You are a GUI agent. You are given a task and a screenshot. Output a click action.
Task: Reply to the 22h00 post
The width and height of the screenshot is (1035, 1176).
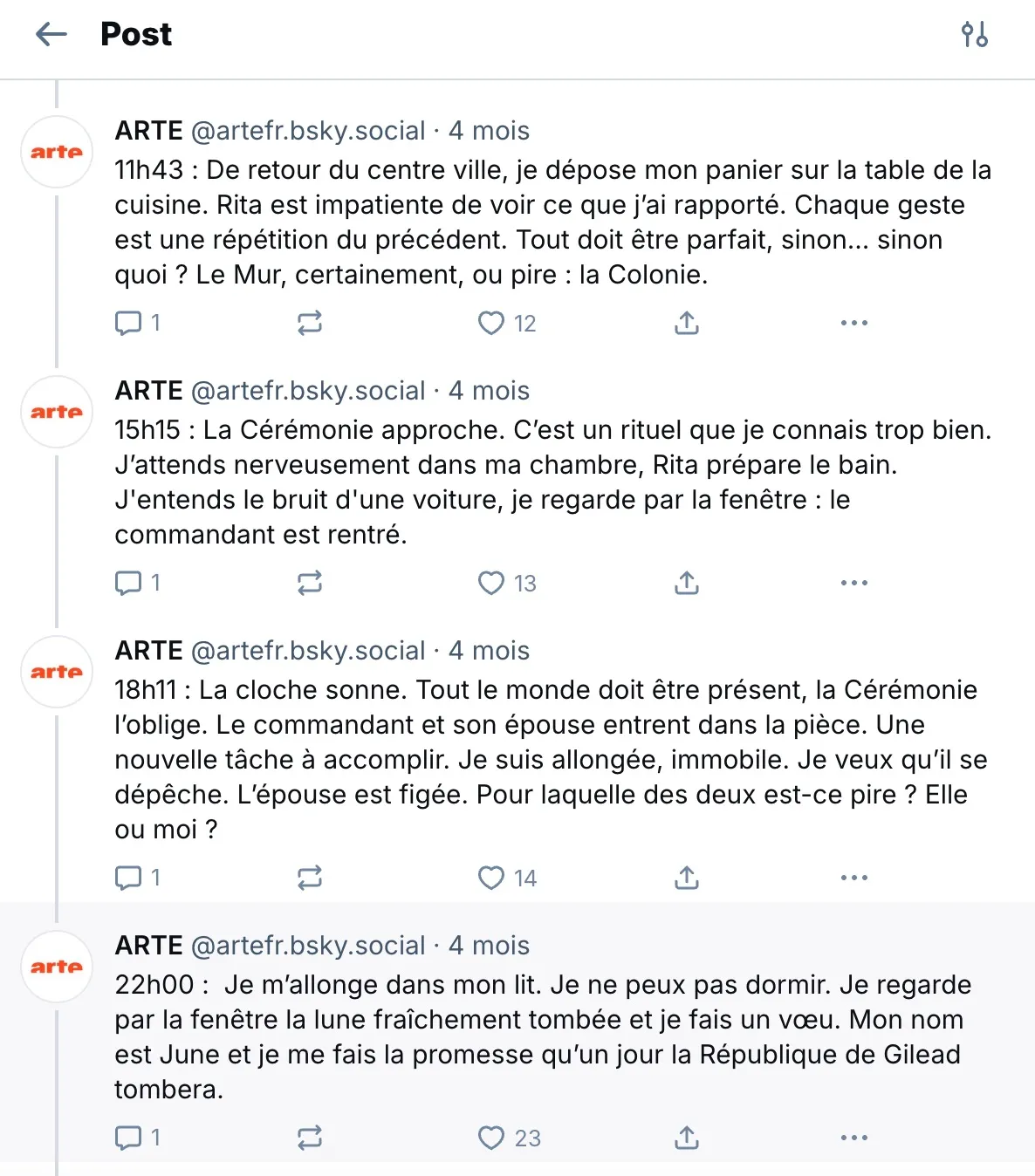click(x=128, y=1138)
